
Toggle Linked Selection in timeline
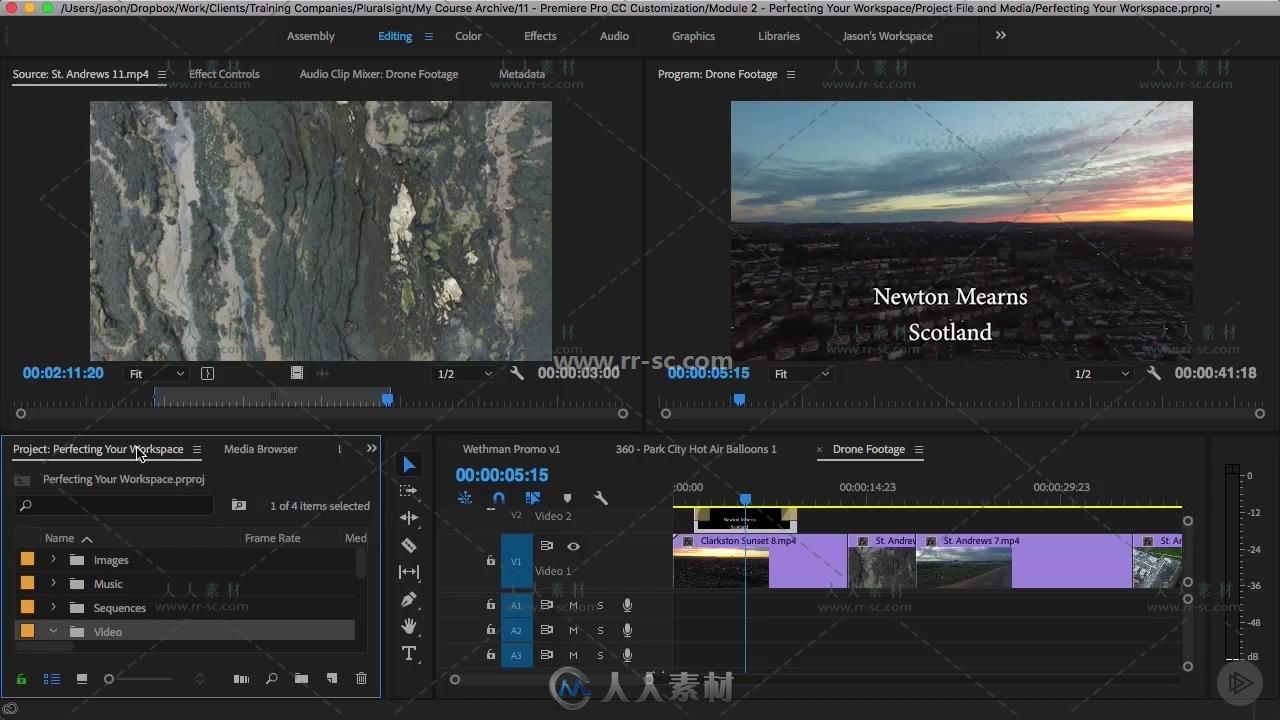pos(533,498)
